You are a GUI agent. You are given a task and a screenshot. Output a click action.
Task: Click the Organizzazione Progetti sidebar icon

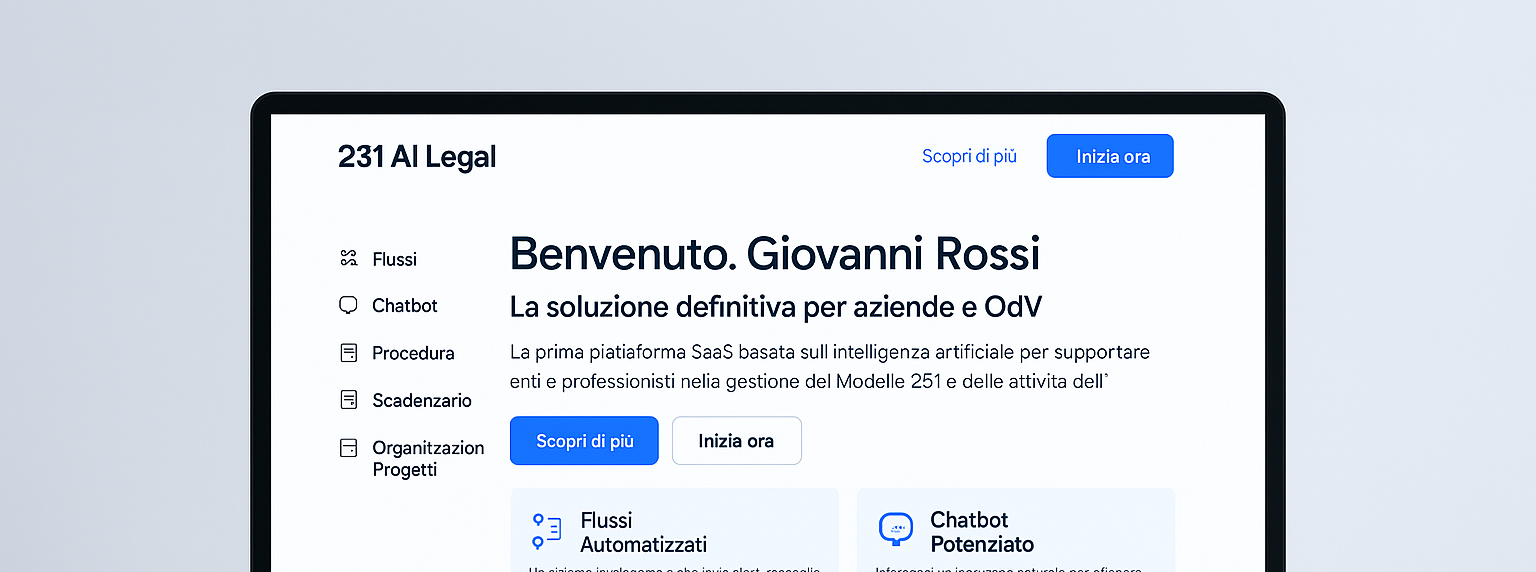(x=348, y=448)
